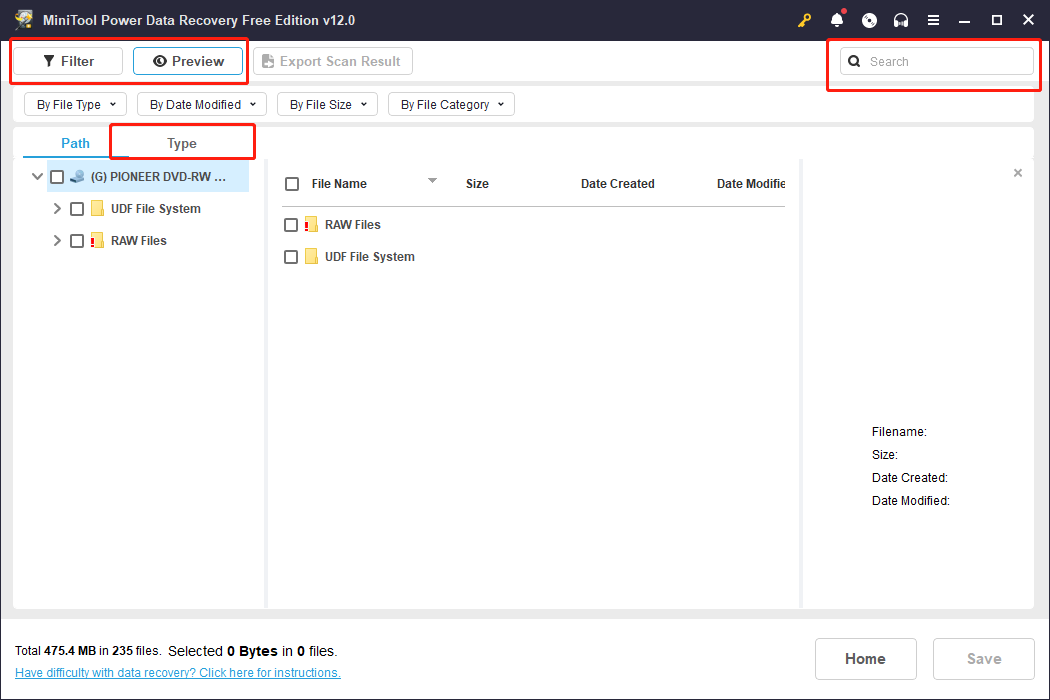Select the (G) PIONEER DVD-RW tree item
The image size is (1050, 700).
(148, 177)
